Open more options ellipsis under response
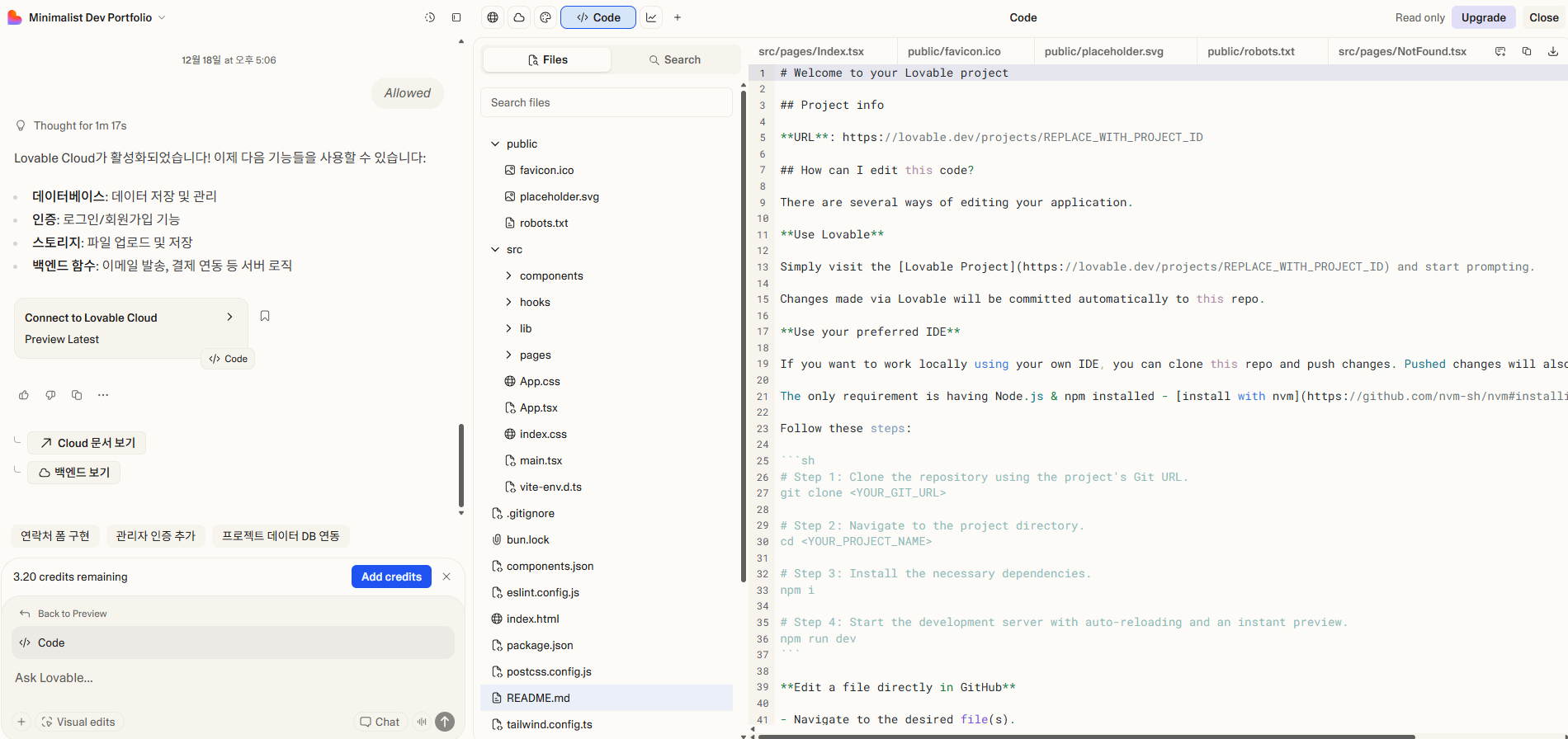Screen dimensions: 1568x739 (x=103, y=395)
